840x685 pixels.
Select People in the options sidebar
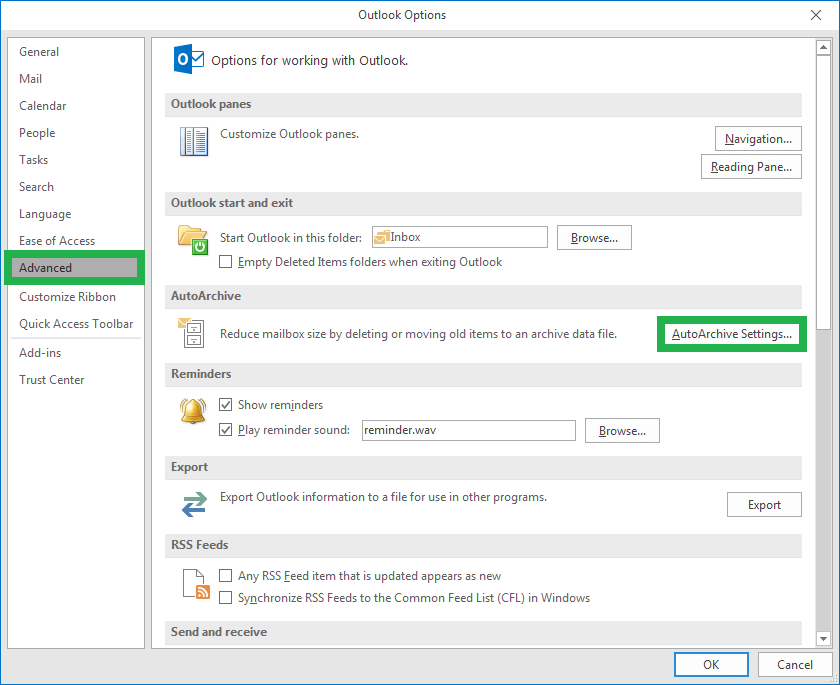(37, 133)
